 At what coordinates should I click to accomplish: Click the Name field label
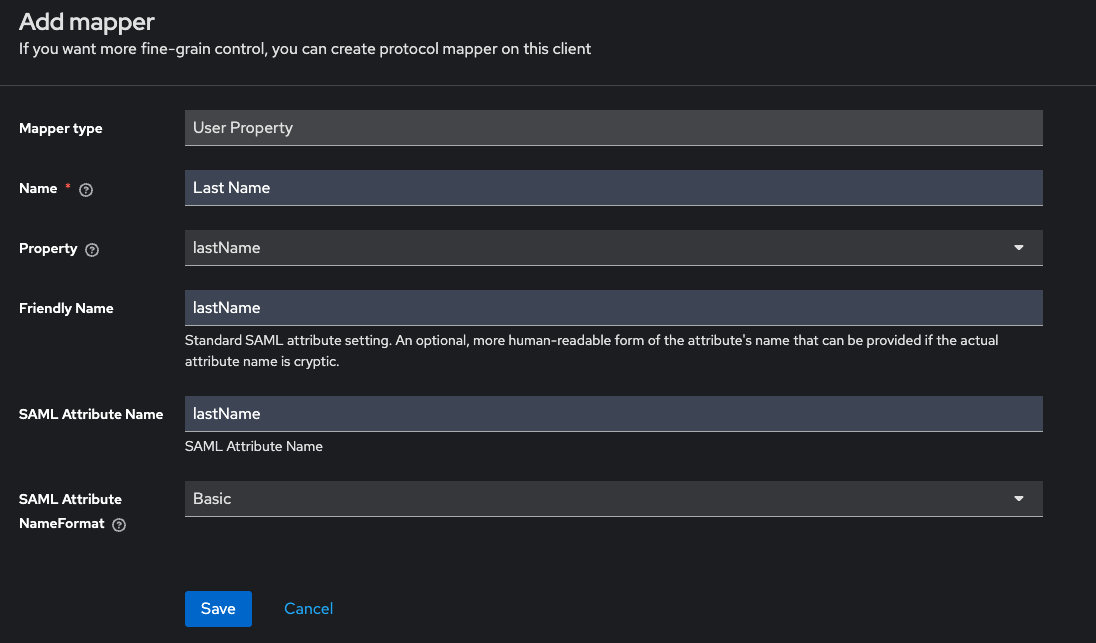tap(38, 189)
